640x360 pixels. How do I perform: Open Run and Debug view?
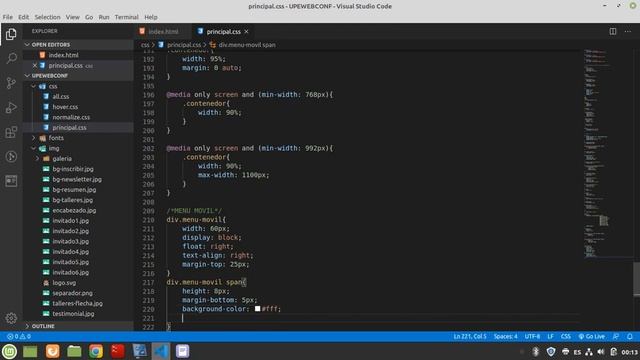click(x=11, y=108)
